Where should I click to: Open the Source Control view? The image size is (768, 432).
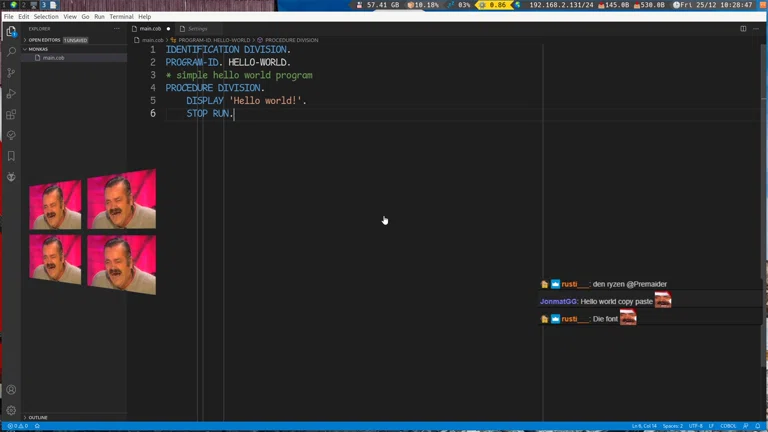pos(11,72)
